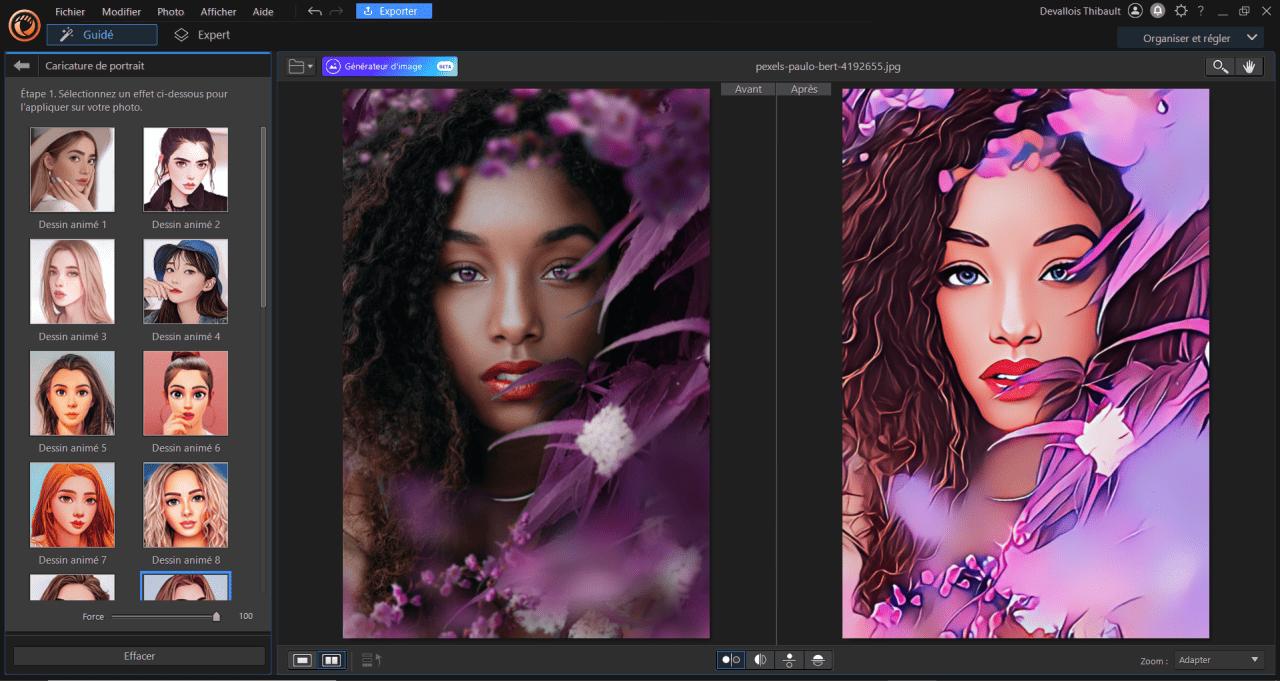Select the hand pan tool
This screenshot has height=681, width=1280.
click(1248, 66)
